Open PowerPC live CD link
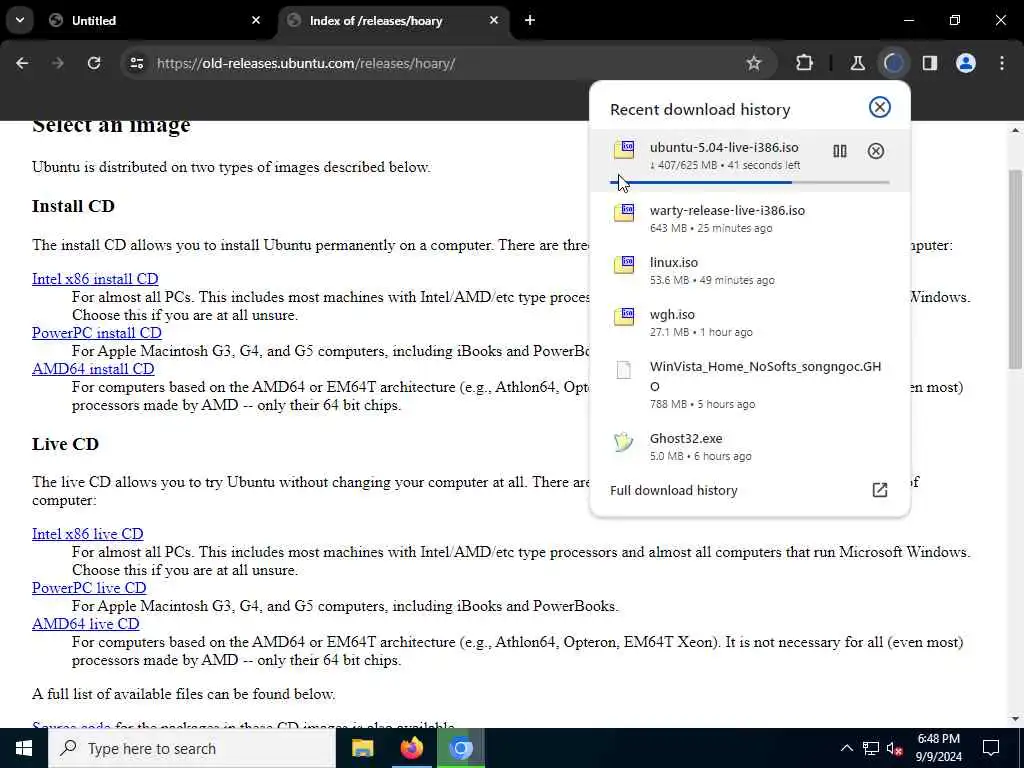1024x768 pixels. [89, 588]
